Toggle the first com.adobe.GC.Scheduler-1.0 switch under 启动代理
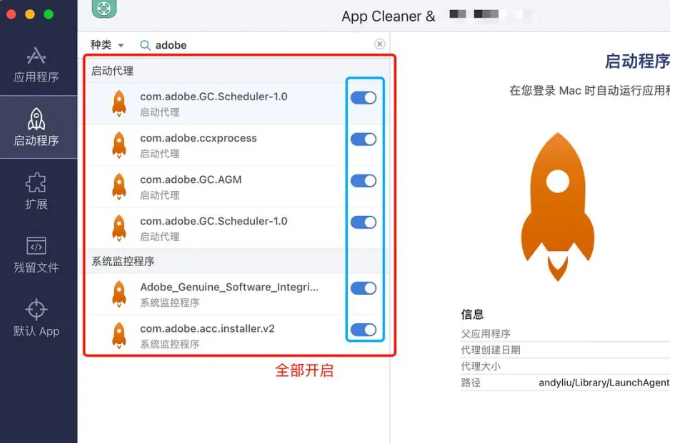 coord(363,98)
